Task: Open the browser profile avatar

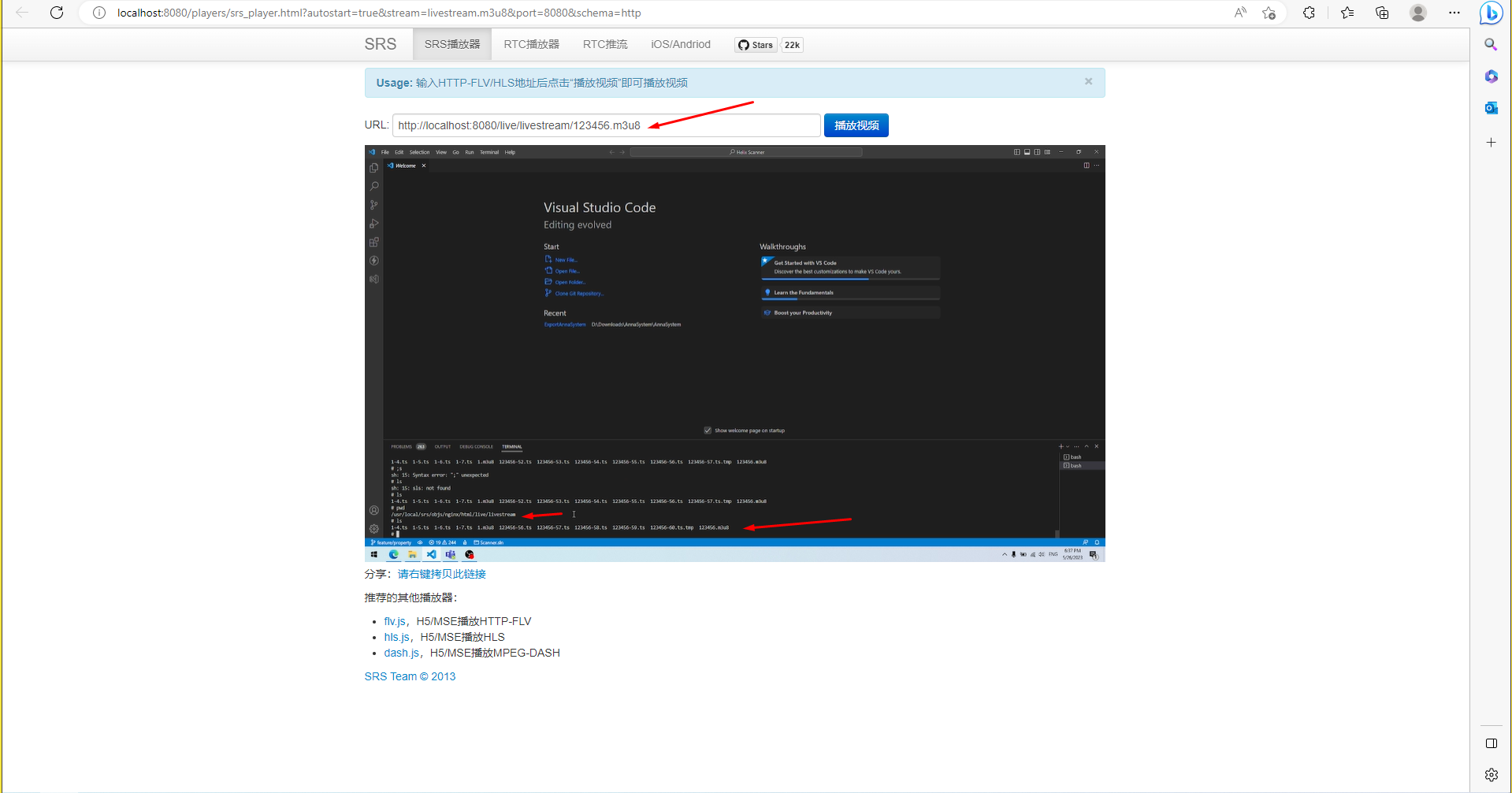Action: pyautogui.click(x=1418, y=13)
